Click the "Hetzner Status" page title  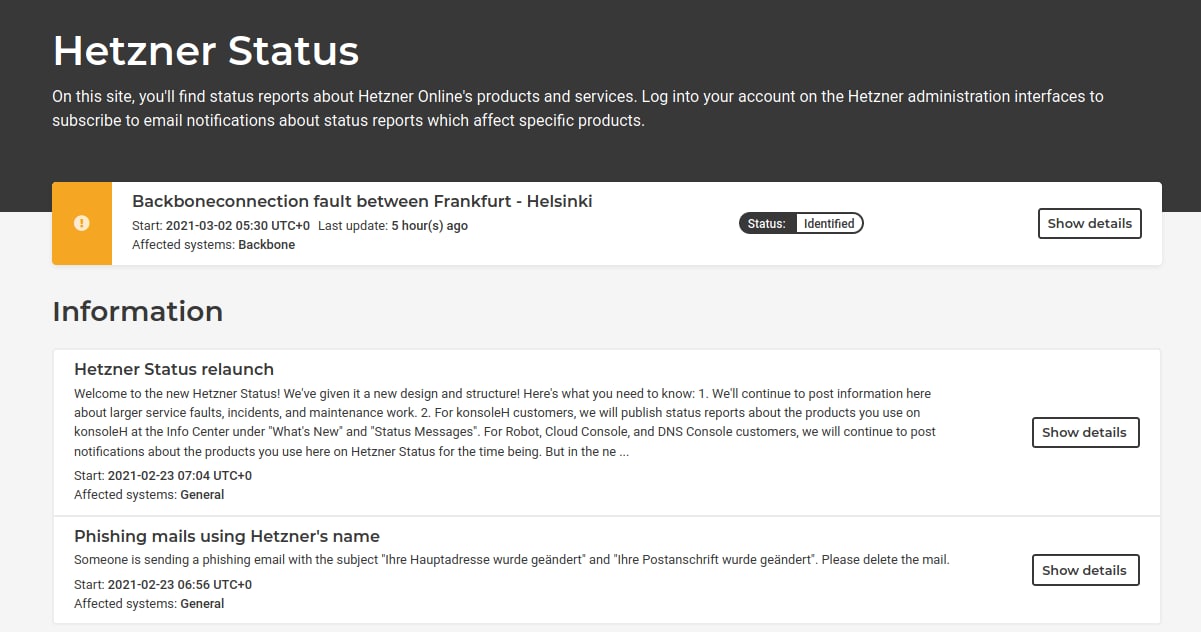[x=206, y=50]
